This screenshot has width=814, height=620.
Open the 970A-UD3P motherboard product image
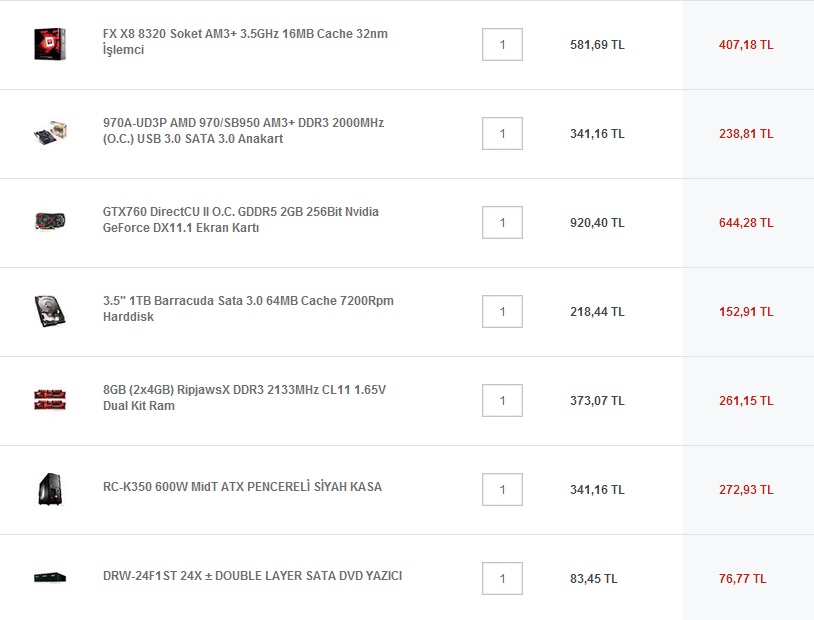click(x=50, y=133)
